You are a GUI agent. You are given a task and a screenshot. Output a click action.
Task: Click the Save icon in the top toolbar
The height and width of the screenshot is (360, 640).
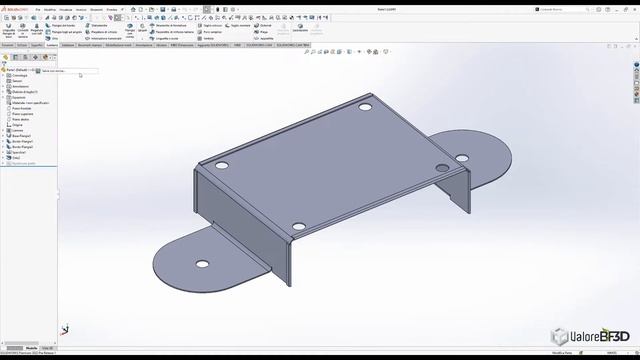pos(162,9)
